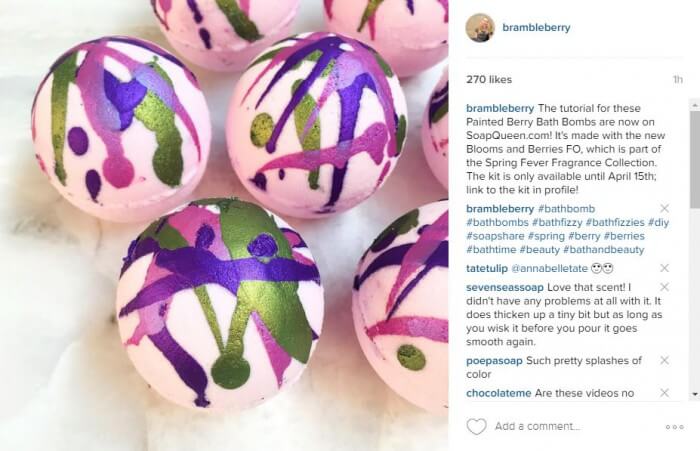This screenshot has height=451, width=700.
Task: Open the #bathandbeauty hashtag
Action: pyautogui.click(x=604, y=250)
